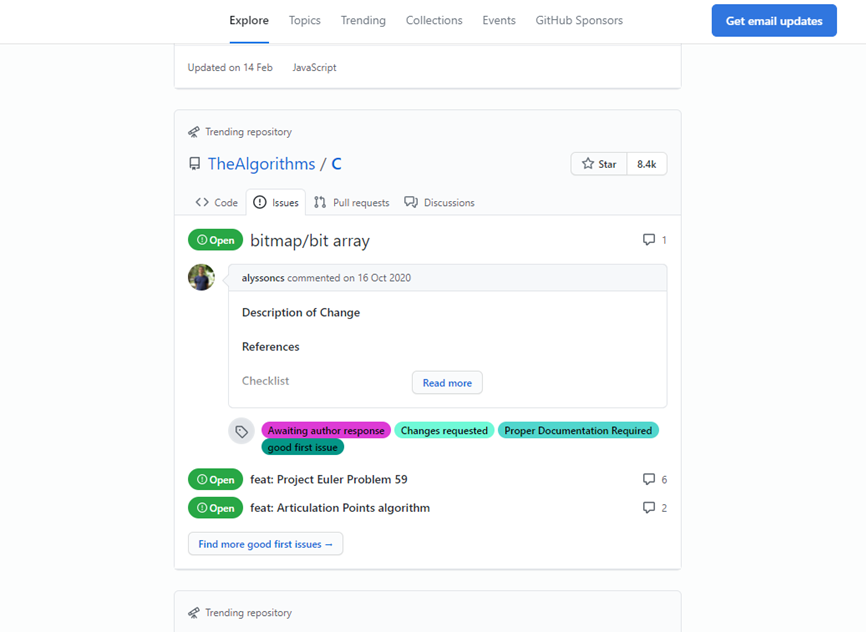Screen dimensions: 866x632
Task: Click Open badge beside Articulation Points algorithm
Action: click(215, 508)
